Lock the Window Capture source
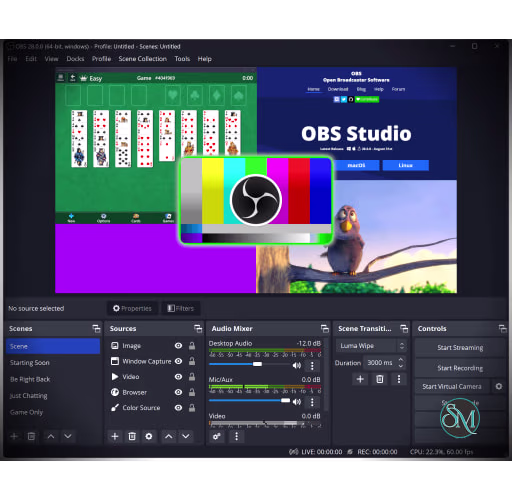512x500 pixels. click(192, 361)
